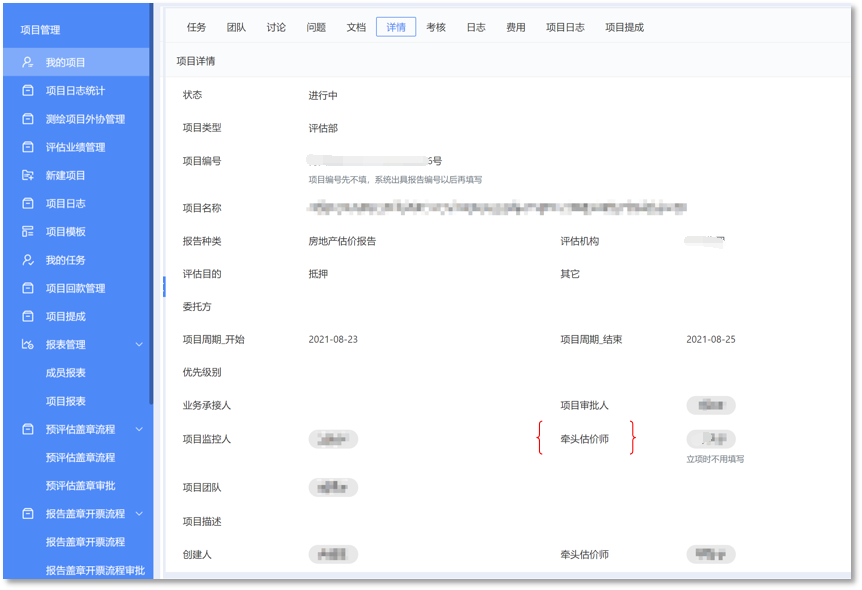The image size is (862, 590).
Task: Click the 项目团队 member tag
Action: pos(333,488)
